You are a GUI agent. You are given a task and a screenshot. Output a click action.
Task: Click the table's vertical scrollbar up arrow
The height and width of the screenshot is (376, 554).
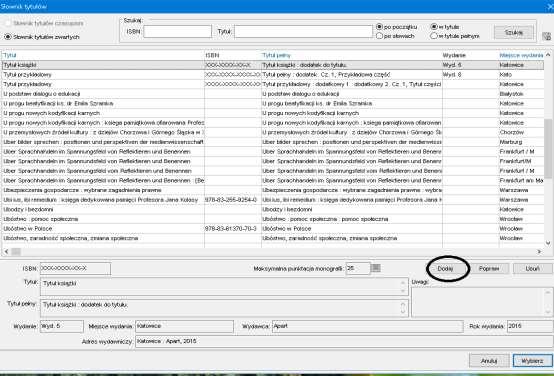548,55
